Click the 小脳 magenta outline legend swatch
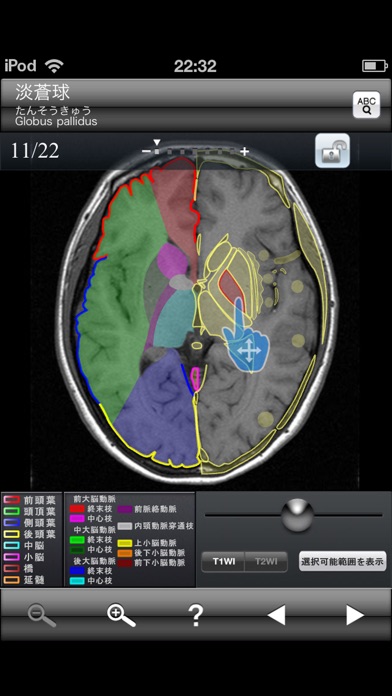 point(11,557)
